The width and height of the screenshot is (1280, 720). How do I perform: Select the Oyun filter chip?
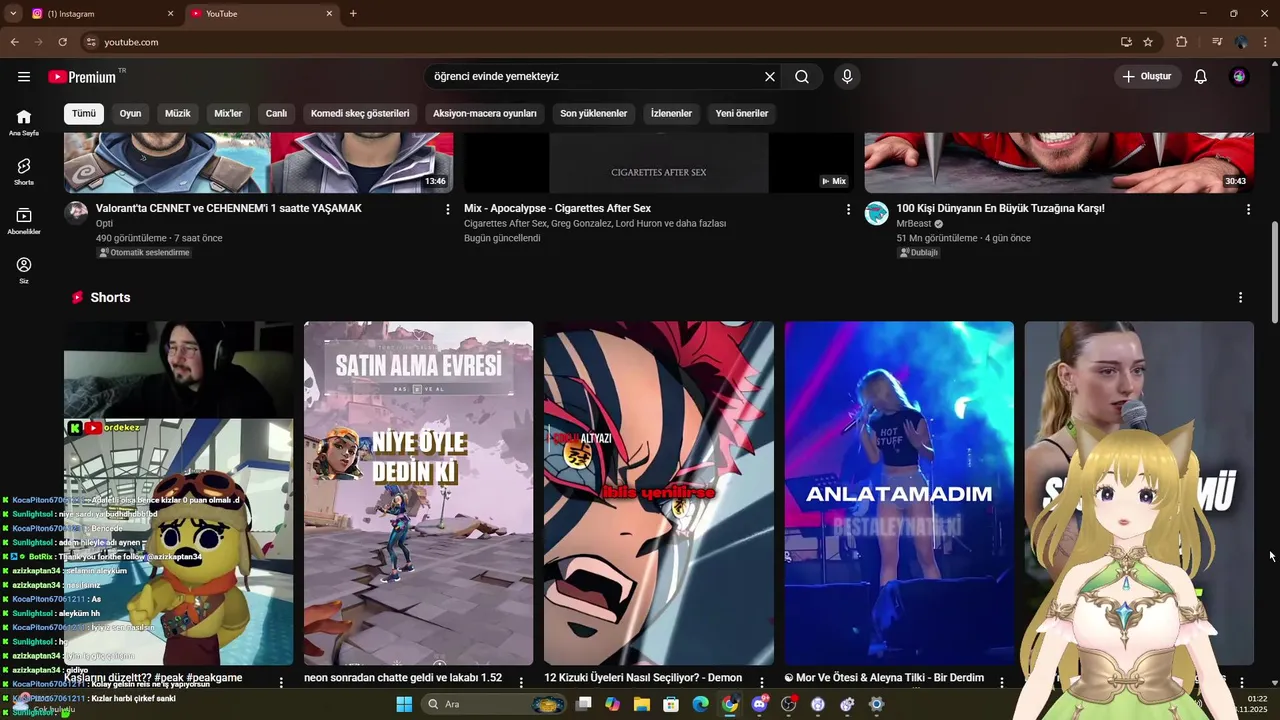(131, 113)
